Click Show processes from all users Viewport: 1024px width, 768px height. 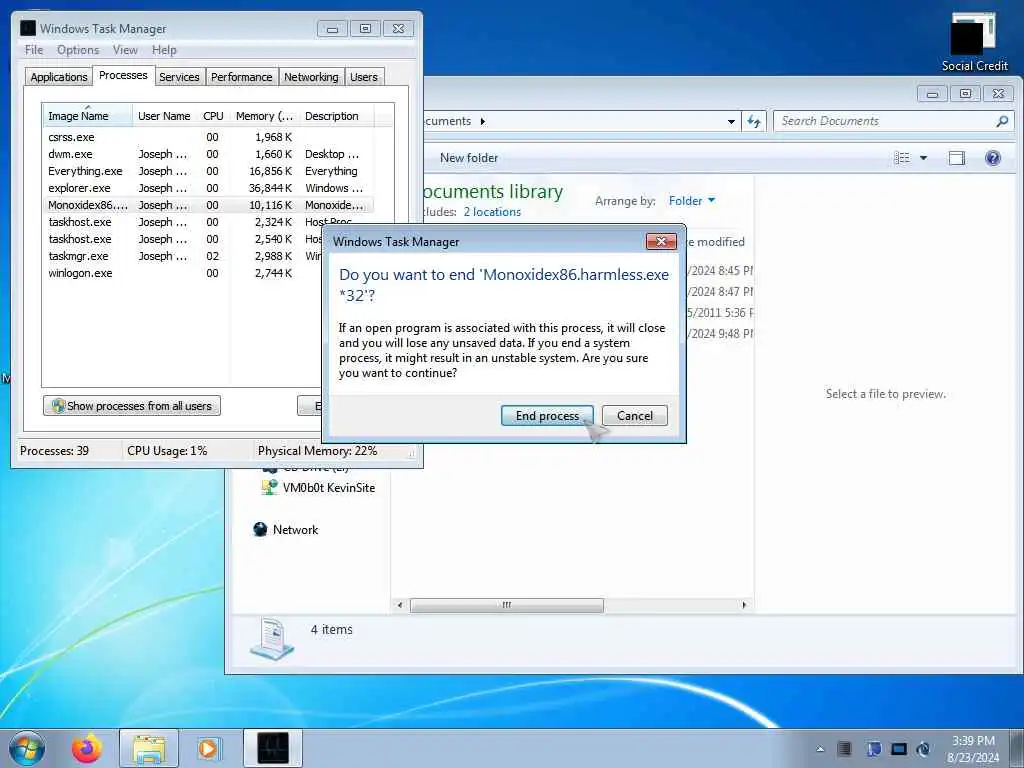[x=132, y=406]
